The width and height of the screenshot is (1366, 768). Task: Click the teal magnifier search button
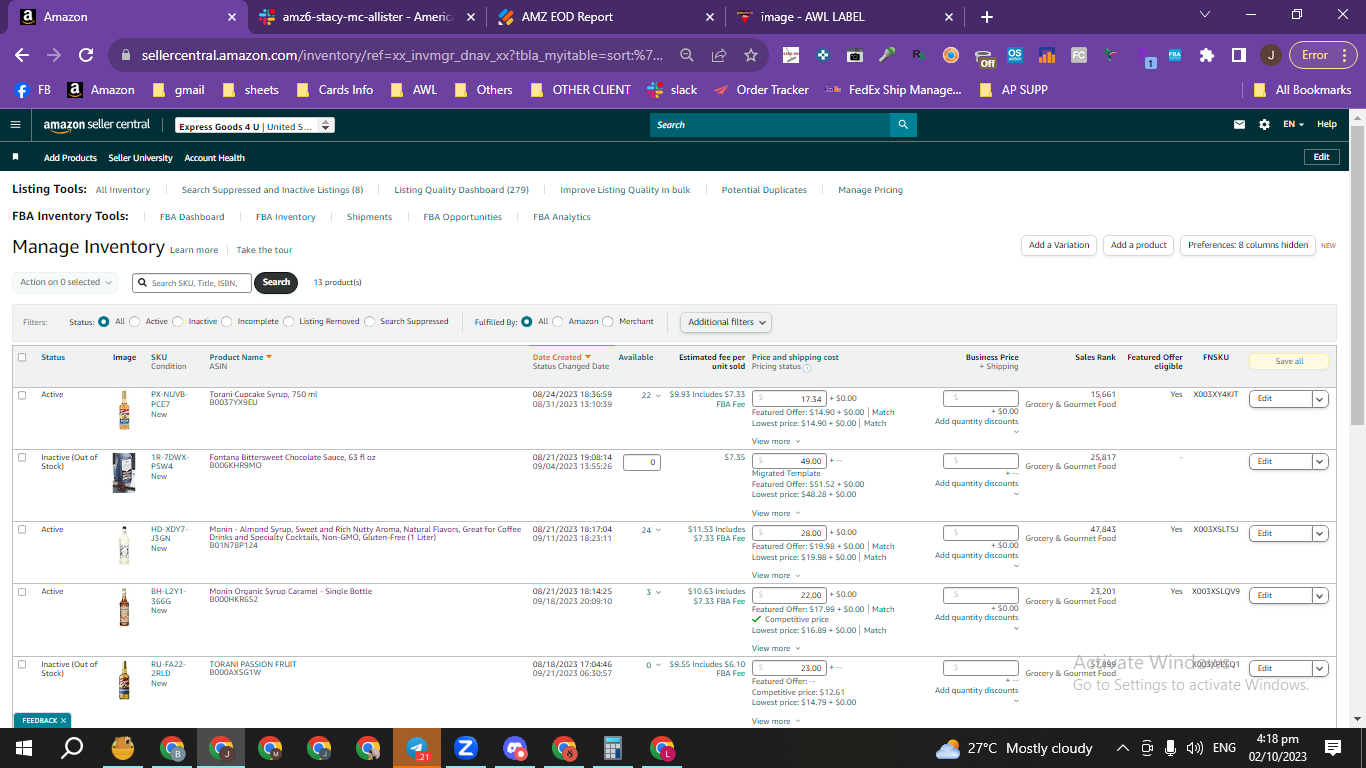903,125
